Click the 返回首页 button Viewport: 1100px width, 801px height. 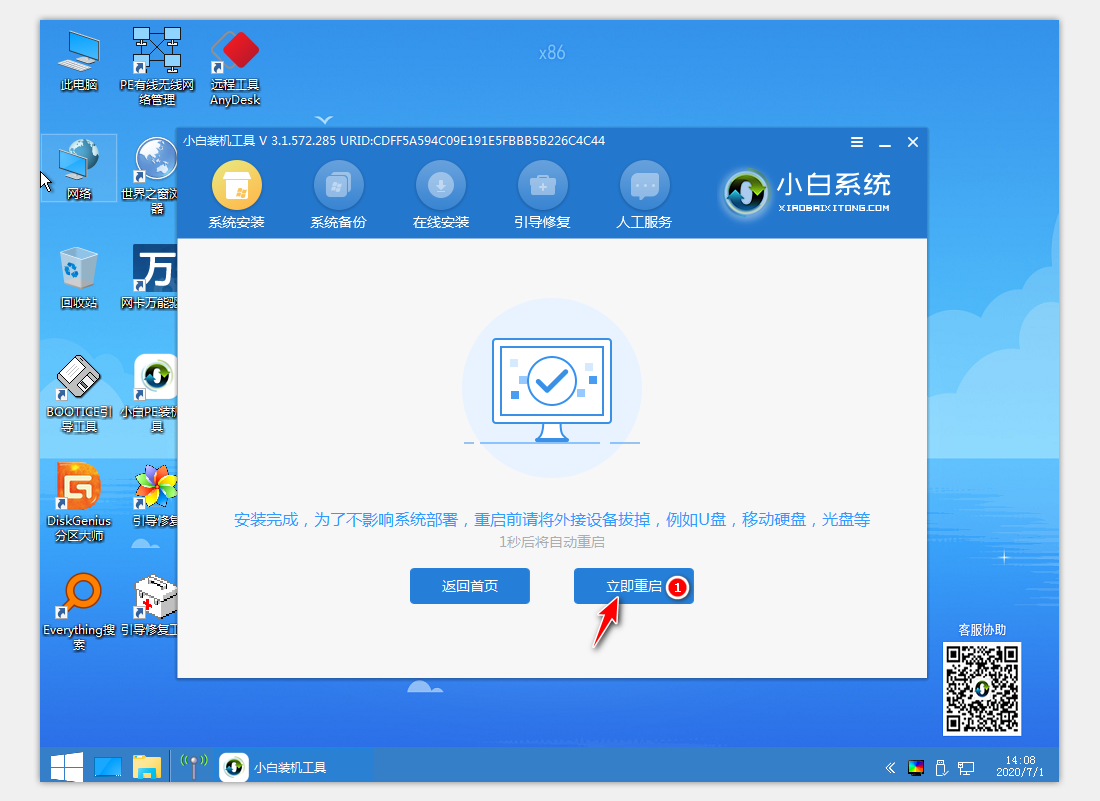(469, 586)
